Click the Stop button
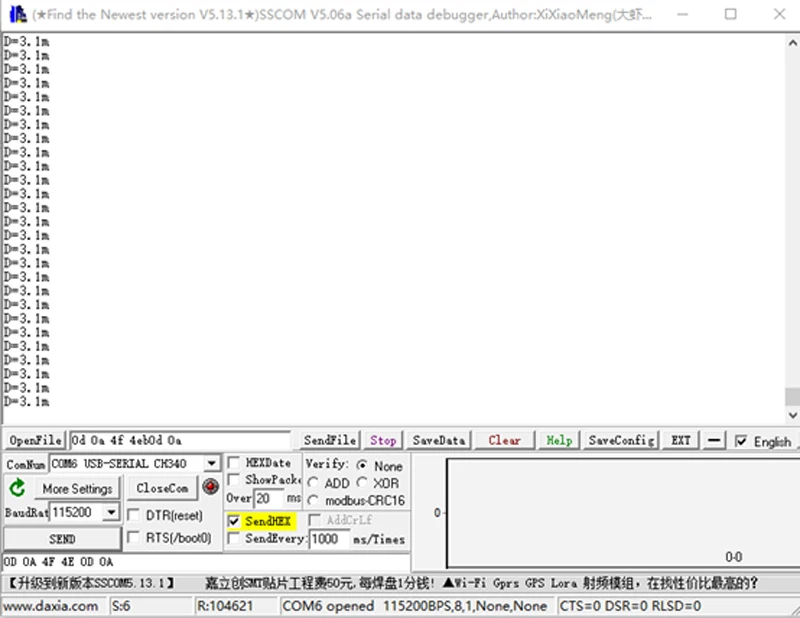The height and width of the screenshot is (618, 800). pos(383,440)
